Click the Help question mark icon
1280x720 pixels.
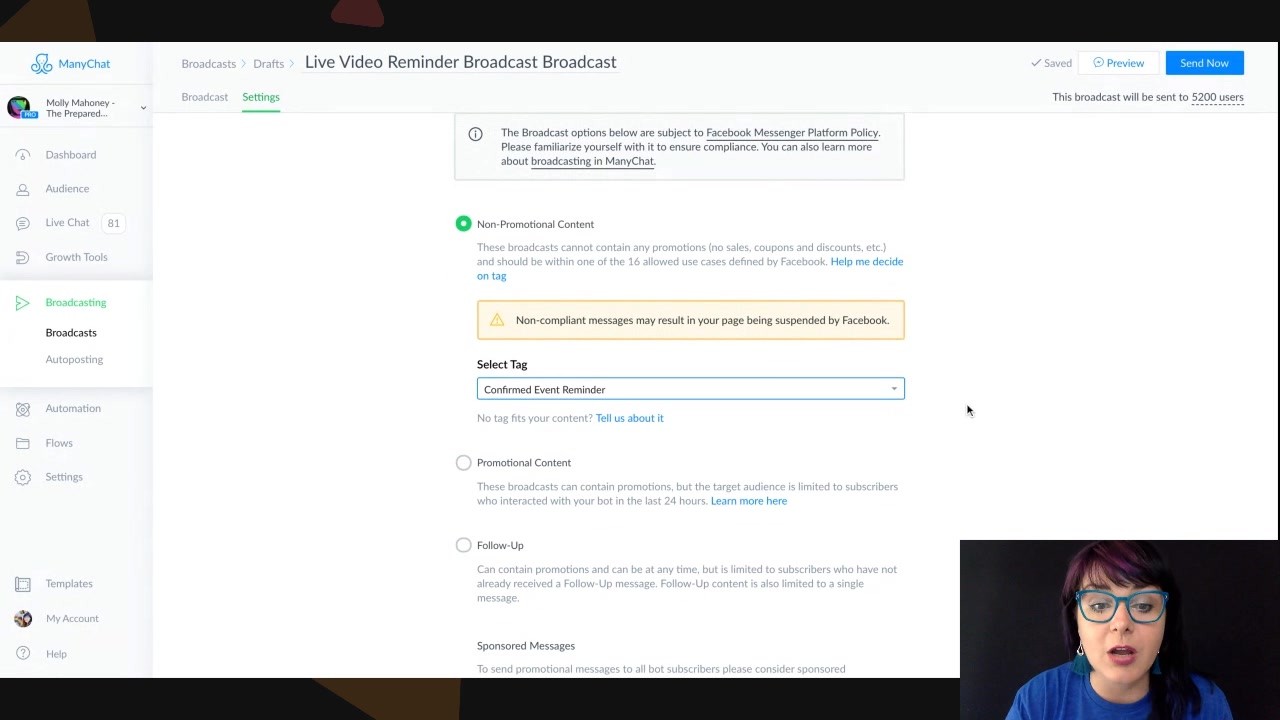click(22, 654)
